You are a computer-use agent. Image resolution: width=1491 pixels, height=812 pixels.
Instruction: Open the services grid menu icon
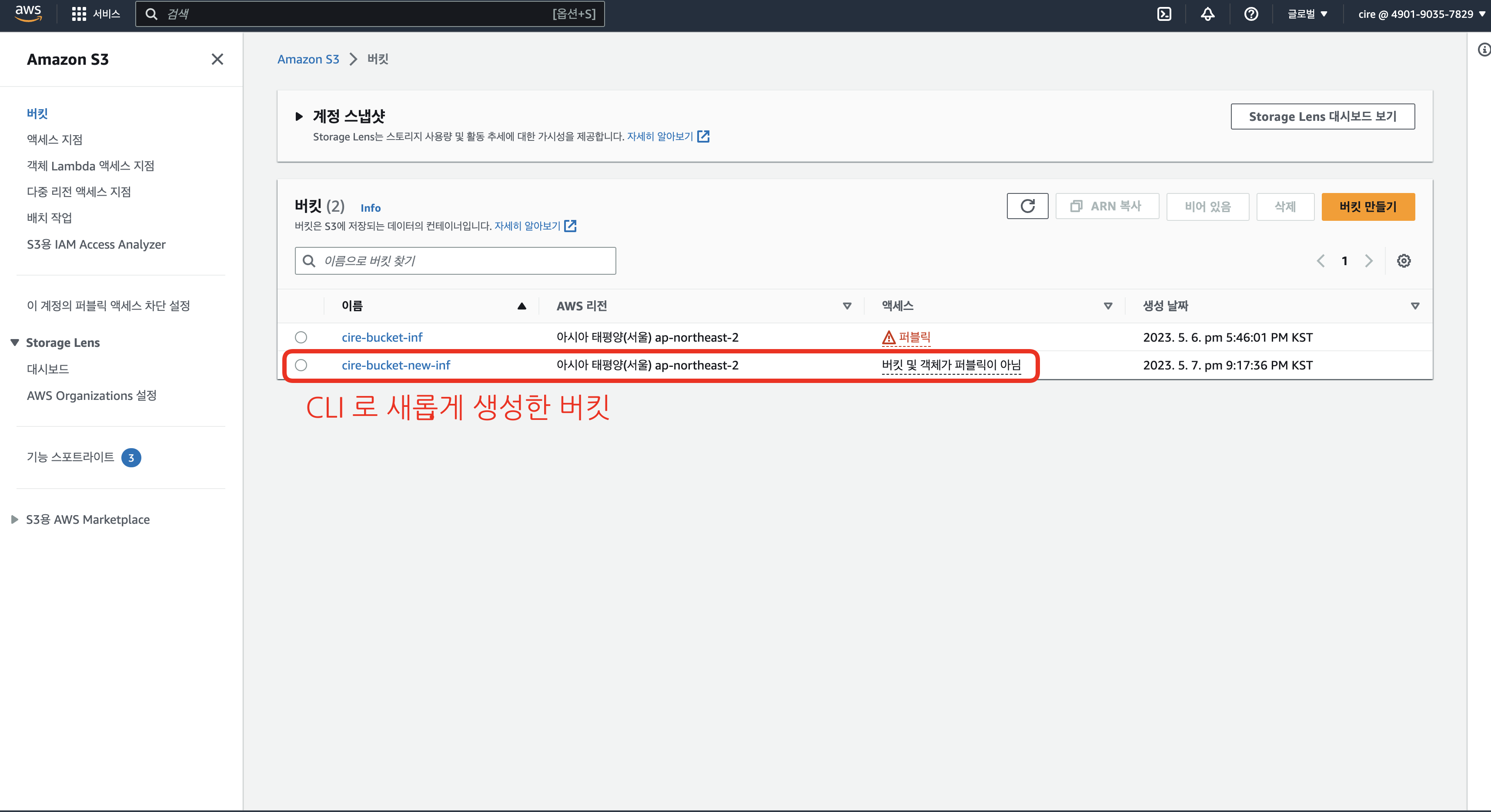coord(79,14)
